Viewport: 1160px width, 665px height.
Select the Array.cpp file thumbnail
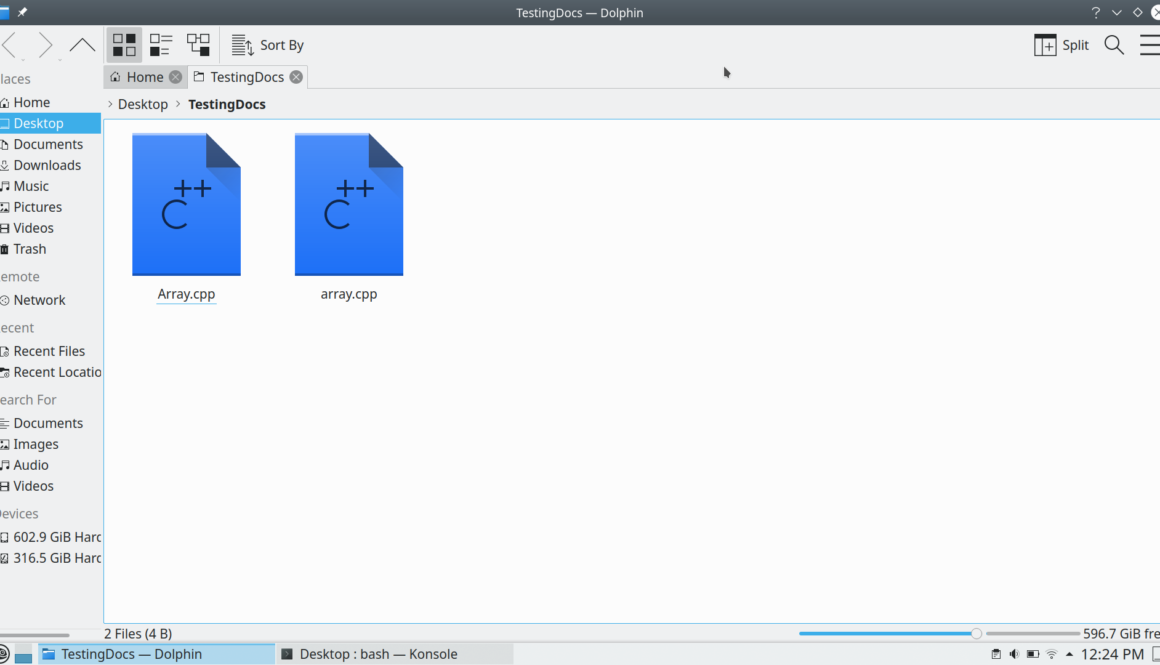point(186,204)
